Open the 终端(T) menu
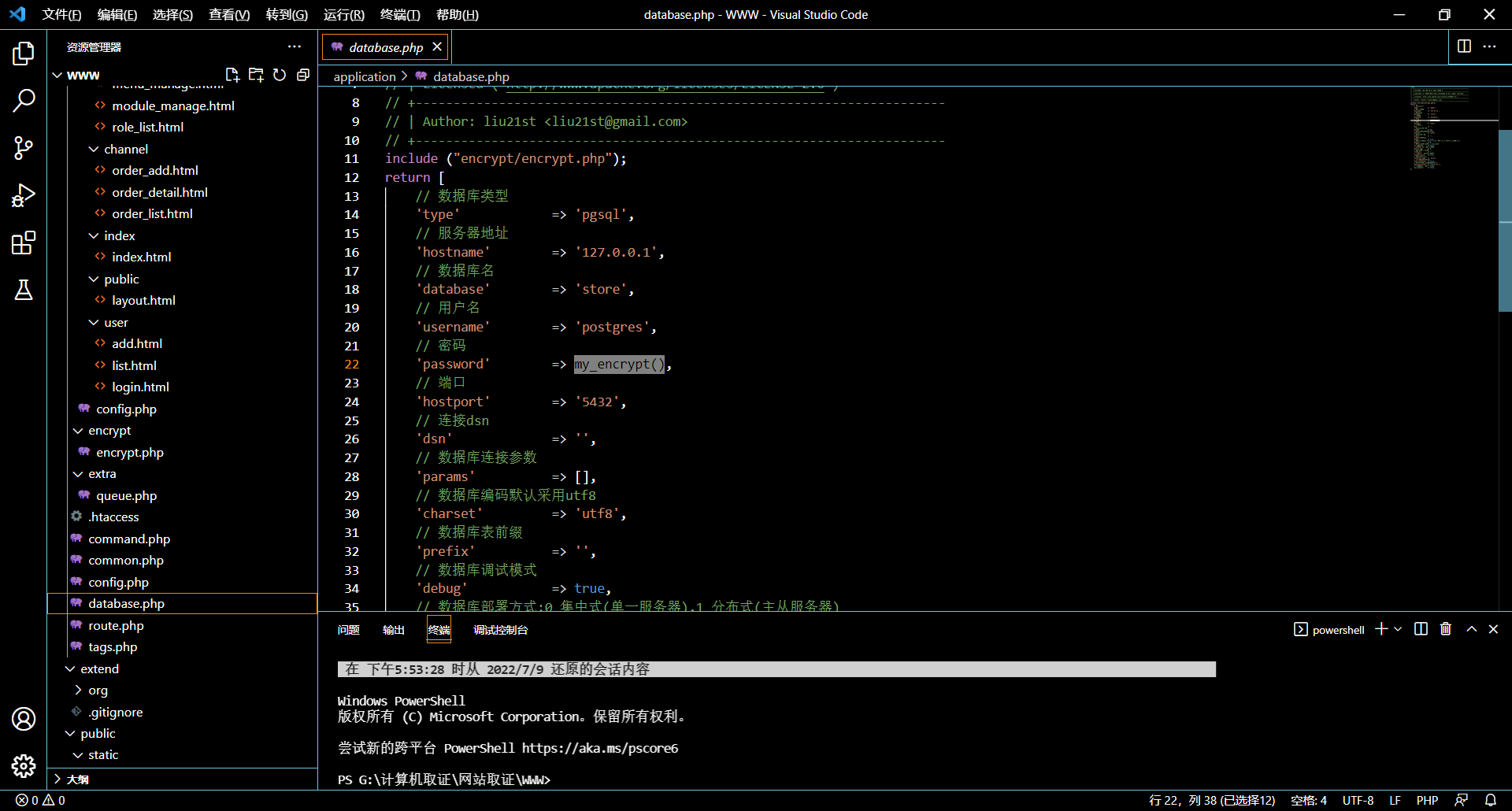 [400, 14]
